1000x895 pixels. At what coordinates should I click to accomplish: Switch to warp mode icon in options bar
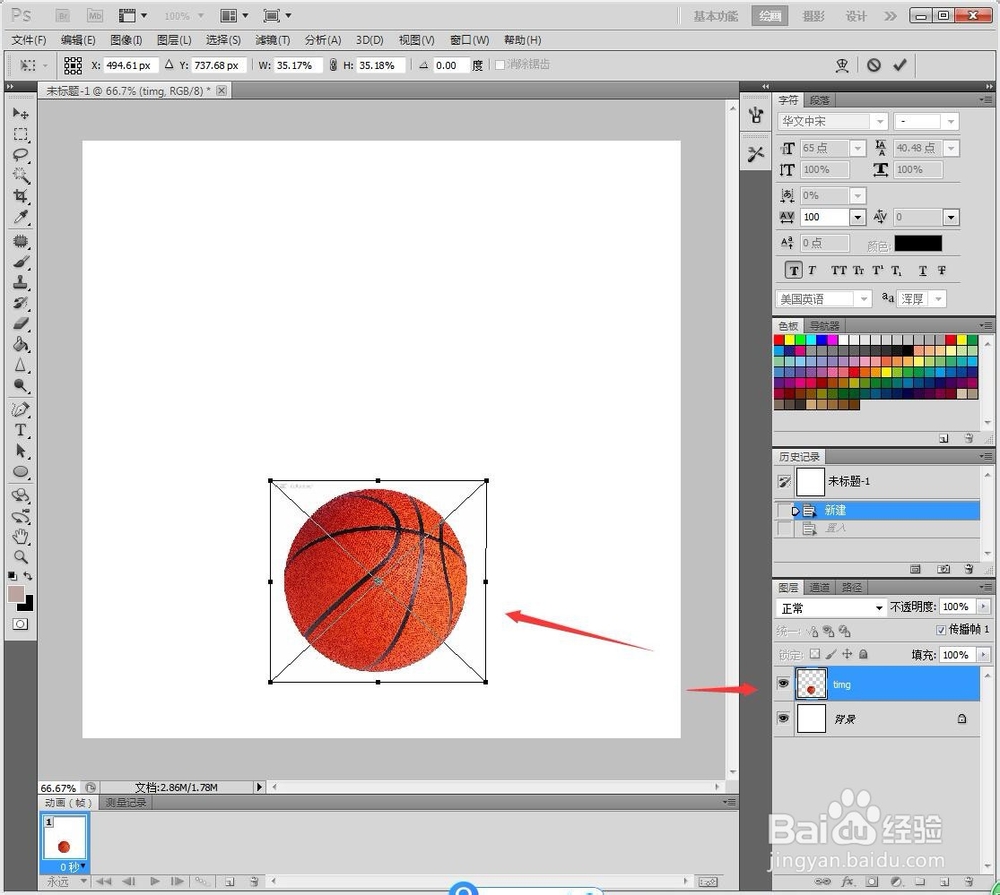click(842, 65)
